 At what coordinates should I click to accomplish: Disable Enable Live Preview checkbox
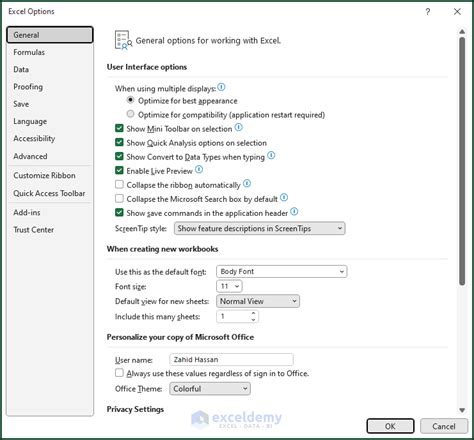(x=119, y=170)
